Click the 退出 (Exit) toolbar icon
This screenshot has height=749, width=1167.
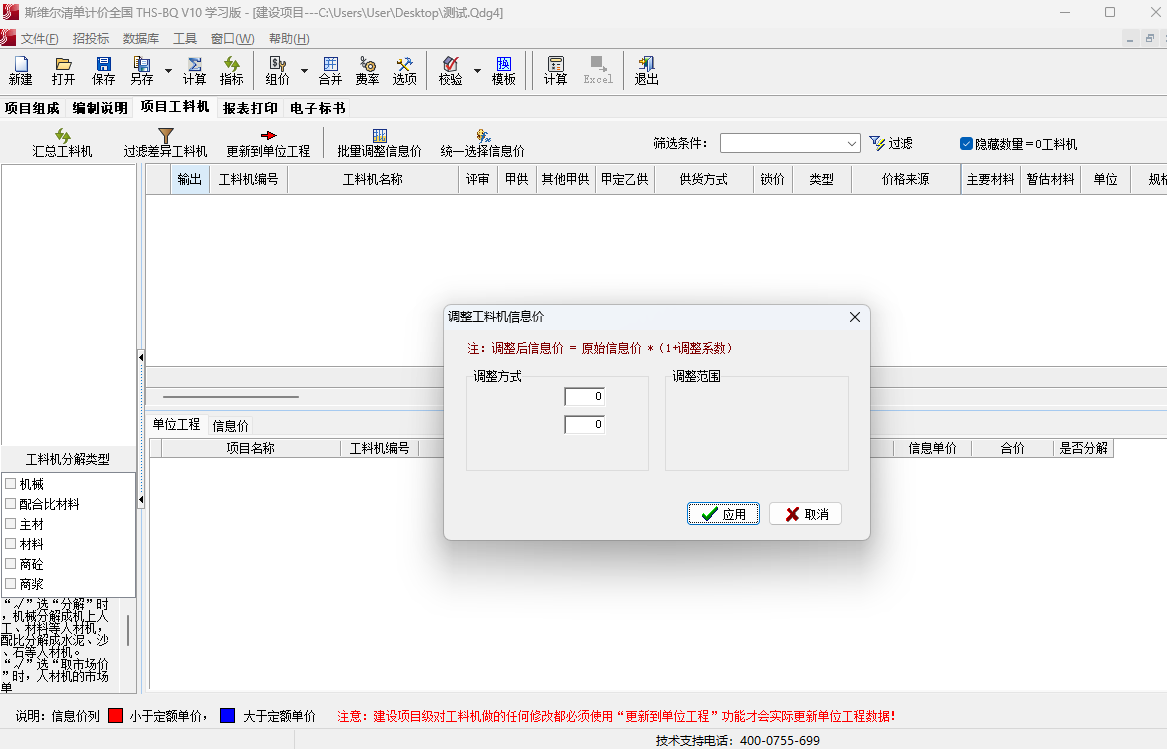(646, 71)
